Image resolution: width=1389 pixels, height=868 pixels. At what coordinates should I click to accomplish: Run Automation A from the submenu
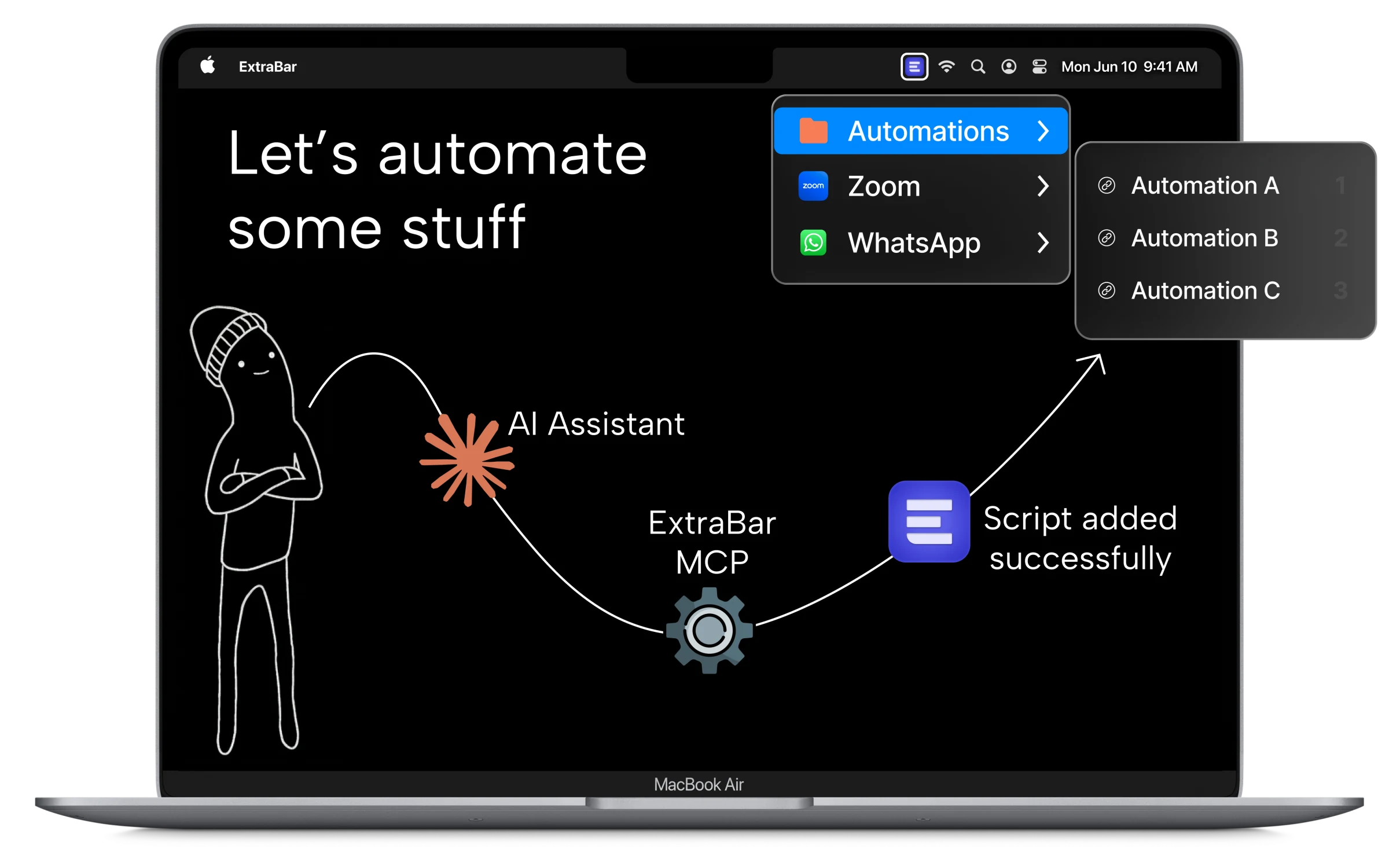coord(1225,186)
